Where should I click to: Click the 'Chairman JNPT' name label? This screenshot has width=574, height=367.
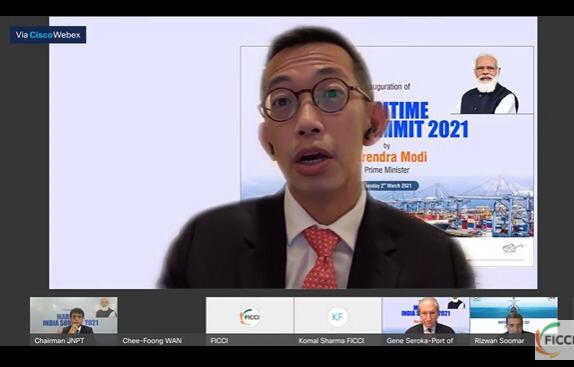pos(59,341)
